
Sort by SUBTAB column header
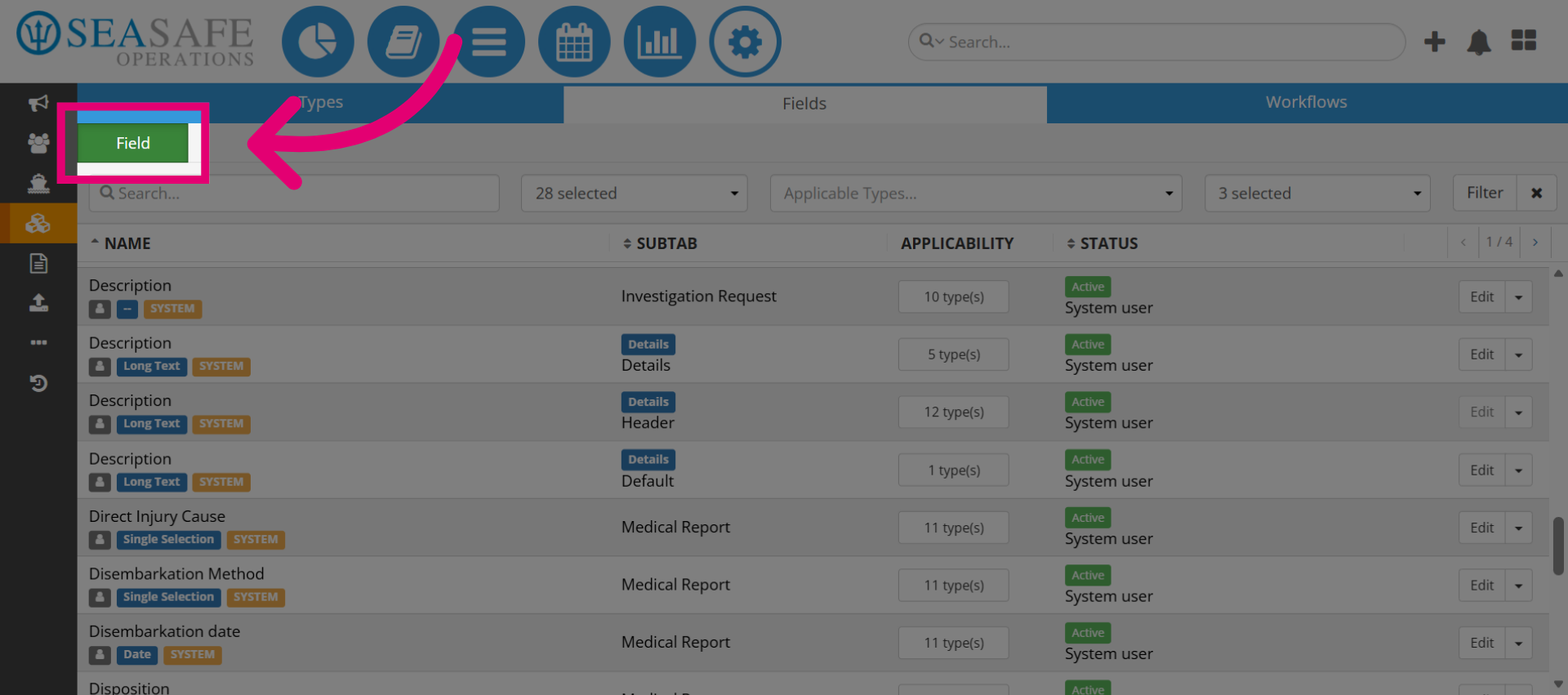coord(660,243)
